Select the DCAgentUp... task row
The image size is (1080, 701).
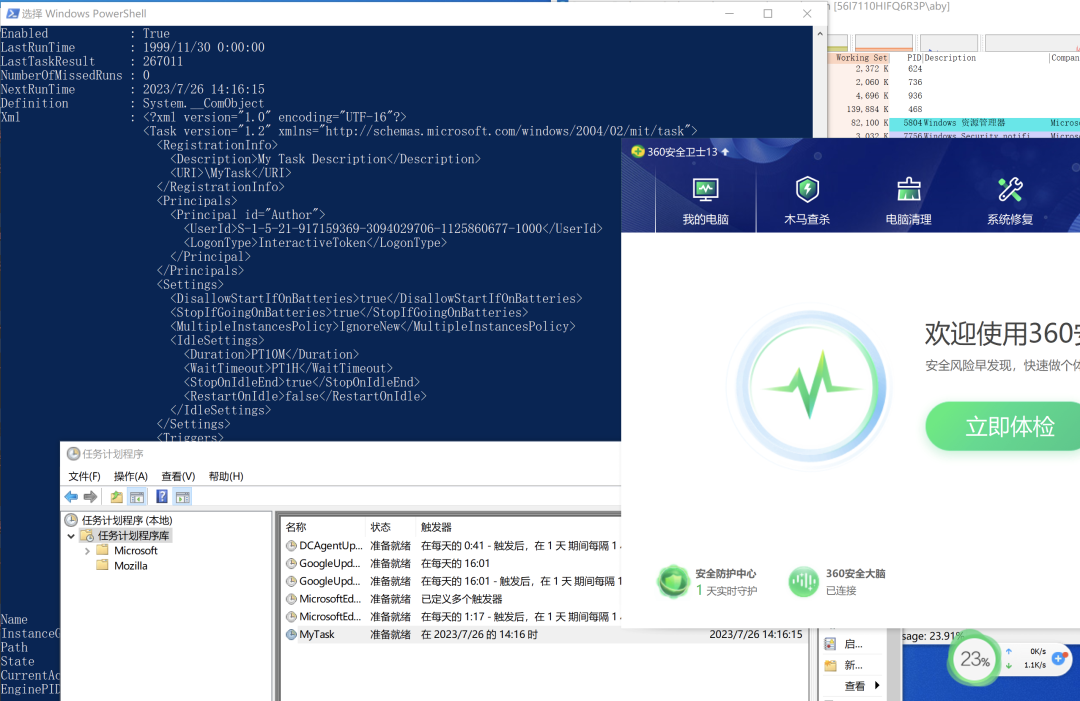coord(453,545)
